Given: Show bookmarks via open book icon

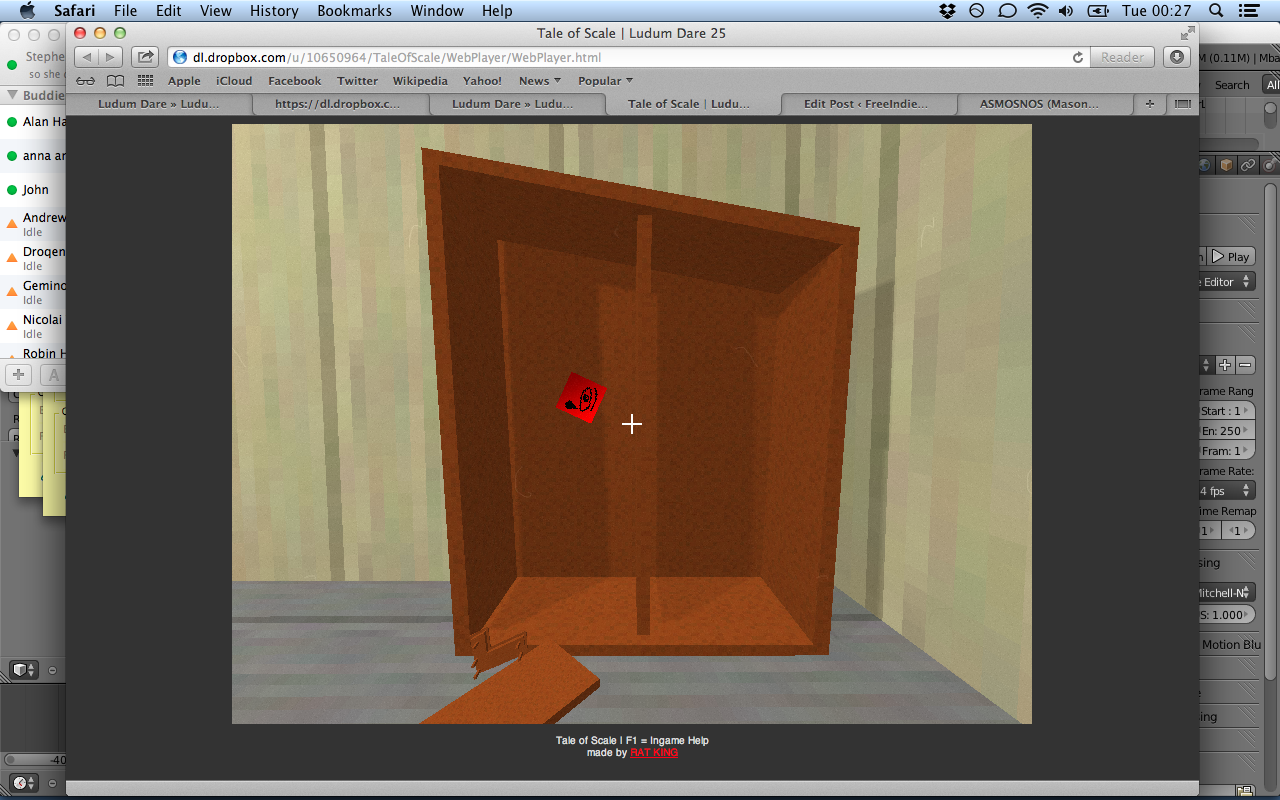Looking at the screenshot, I should tap(116, 81).
